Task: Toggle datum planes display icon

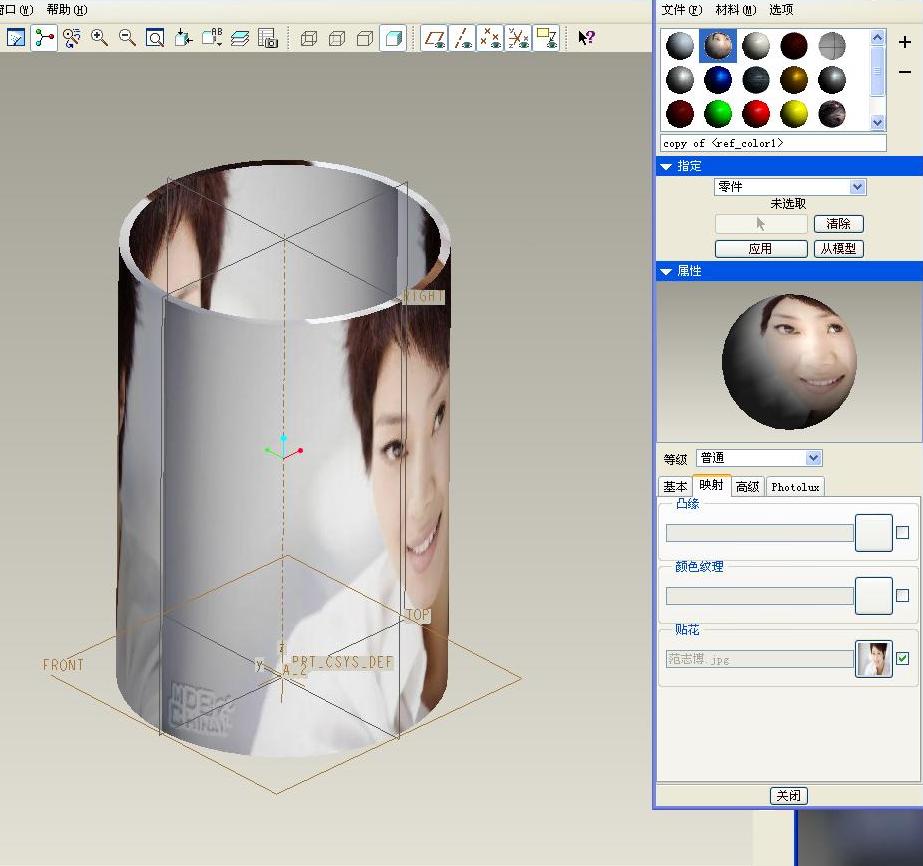Action: (x=434, y=38)
